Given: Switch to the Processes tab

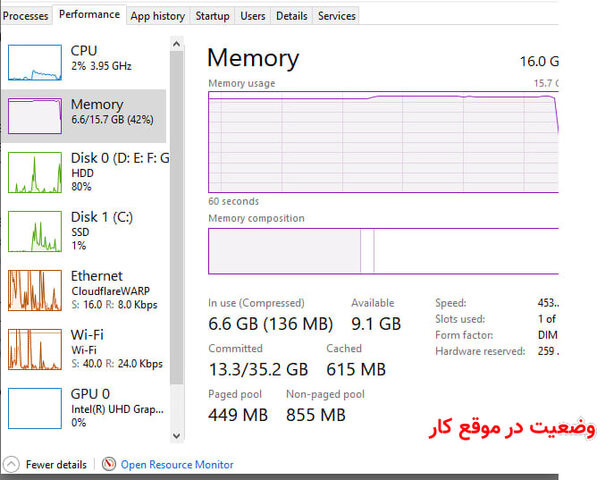Looking at the screenshot, I should [x=25, y=16].
